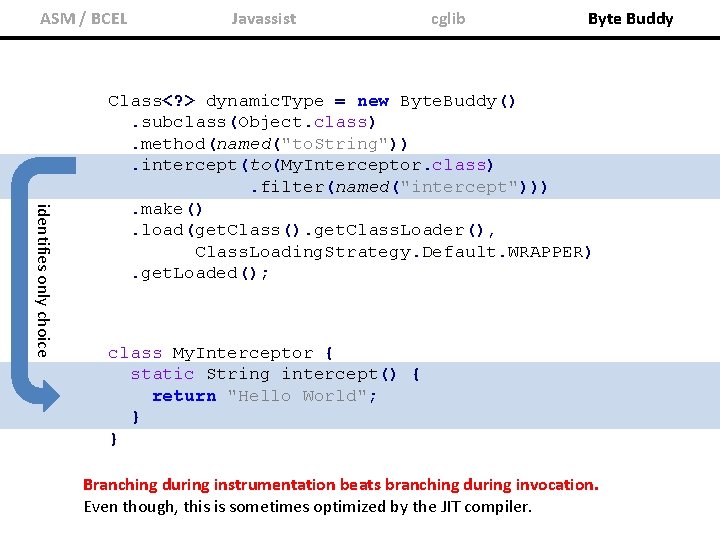
Task: Click the red 'Branching during instrumentation' sentence
Action: coord(341,485)
